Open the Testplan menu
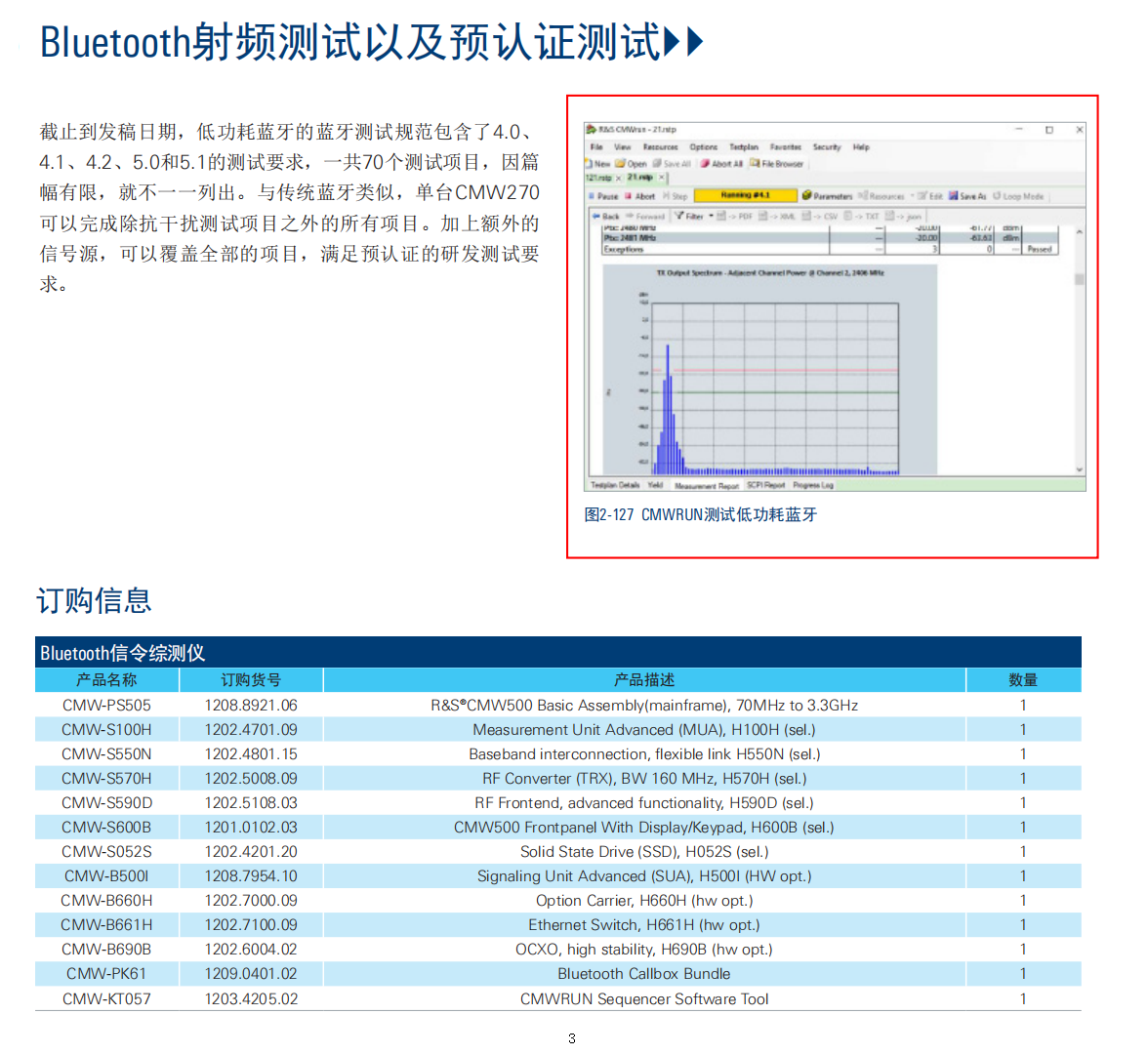 click(744, 147)
